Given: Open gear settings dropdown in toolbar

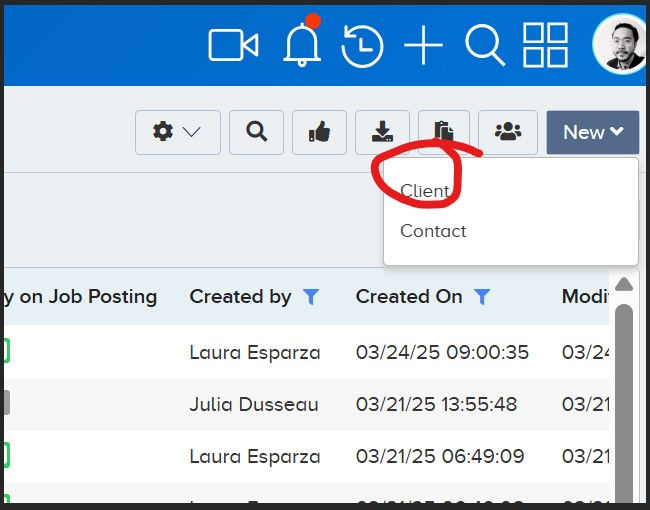Looking at the screenshot, I should [x=178, y=132].
